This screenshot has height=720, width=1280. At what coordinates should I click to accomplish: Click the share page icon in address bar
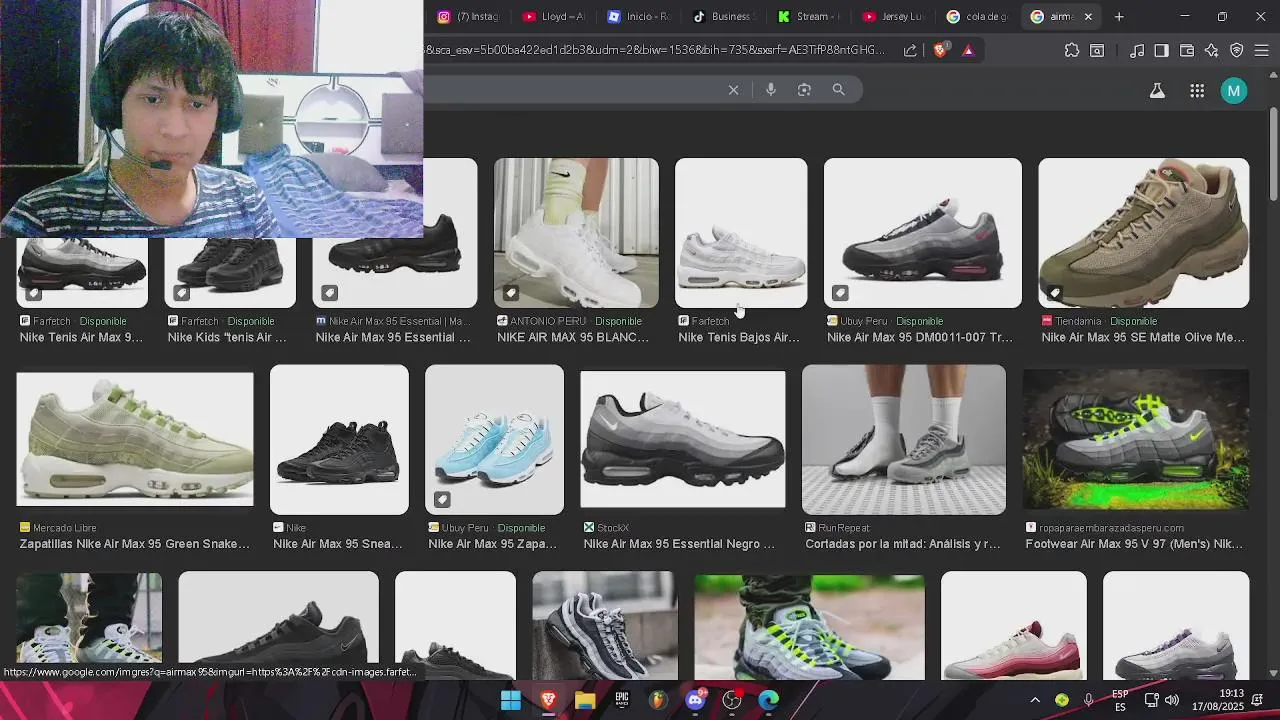(x=910, y=50)
